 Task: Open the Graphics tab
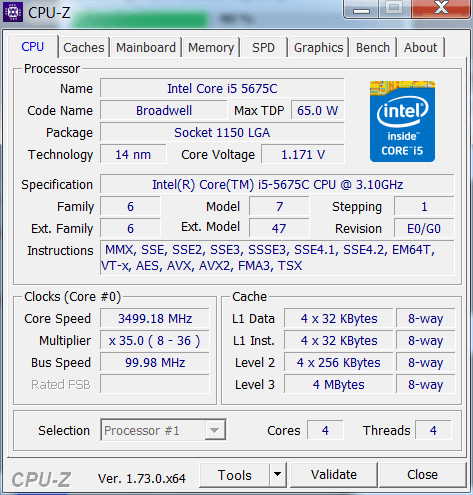click(x=318, y=48)
